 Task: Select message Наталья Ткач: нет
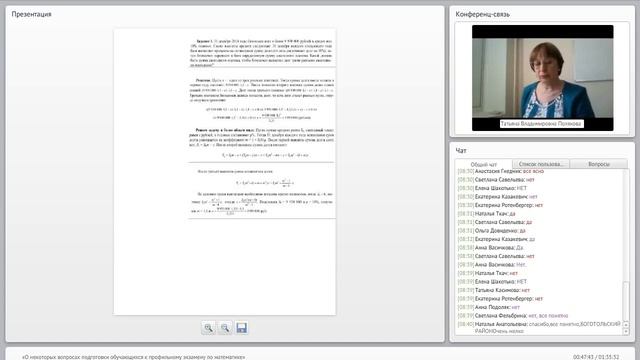[487, 273]
